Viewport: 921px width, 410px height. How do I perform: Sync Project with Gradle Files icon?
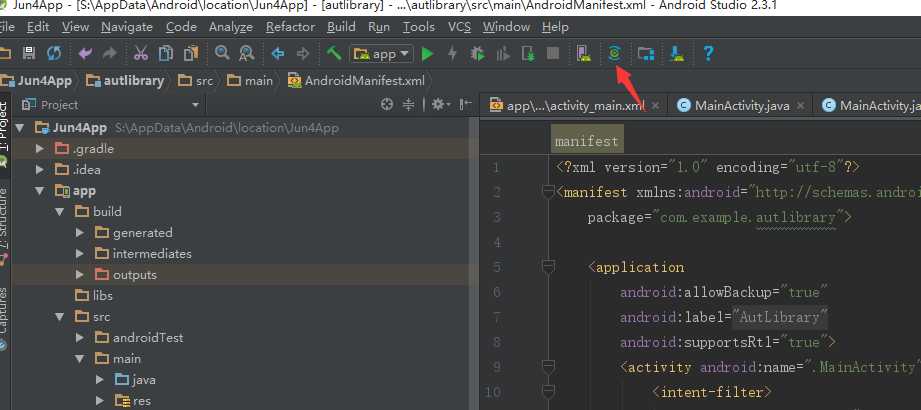click(614, 55)
